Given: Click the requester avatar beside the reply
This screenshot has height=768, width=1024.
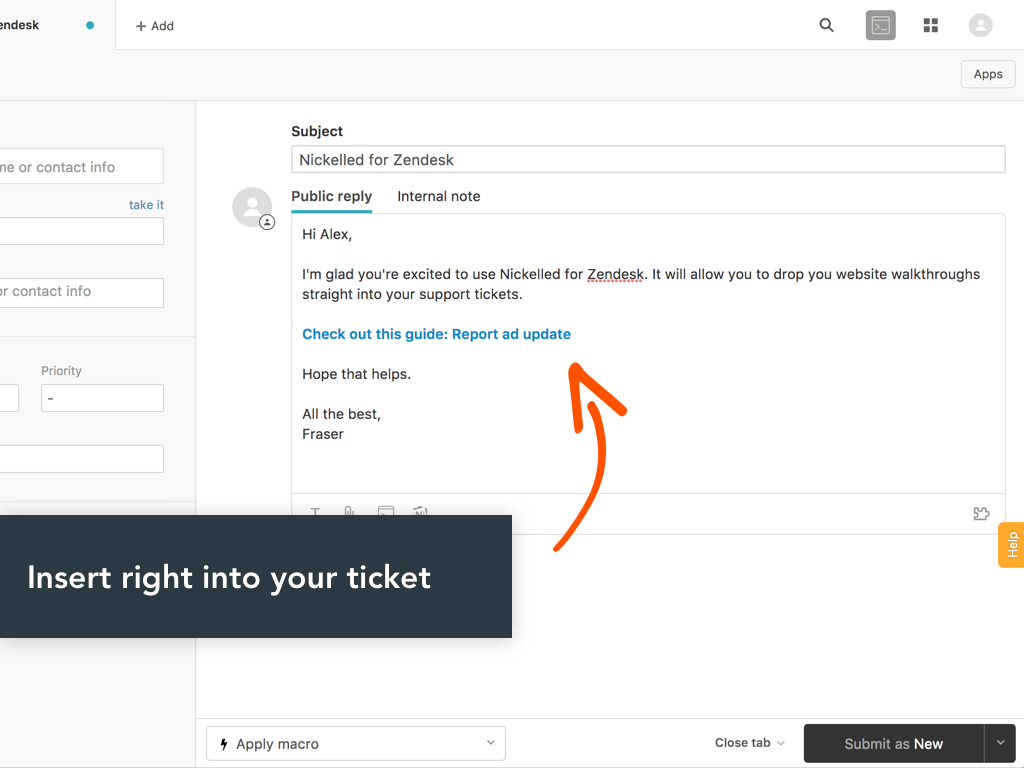Looking at the screenshot, I should point(252,207).
